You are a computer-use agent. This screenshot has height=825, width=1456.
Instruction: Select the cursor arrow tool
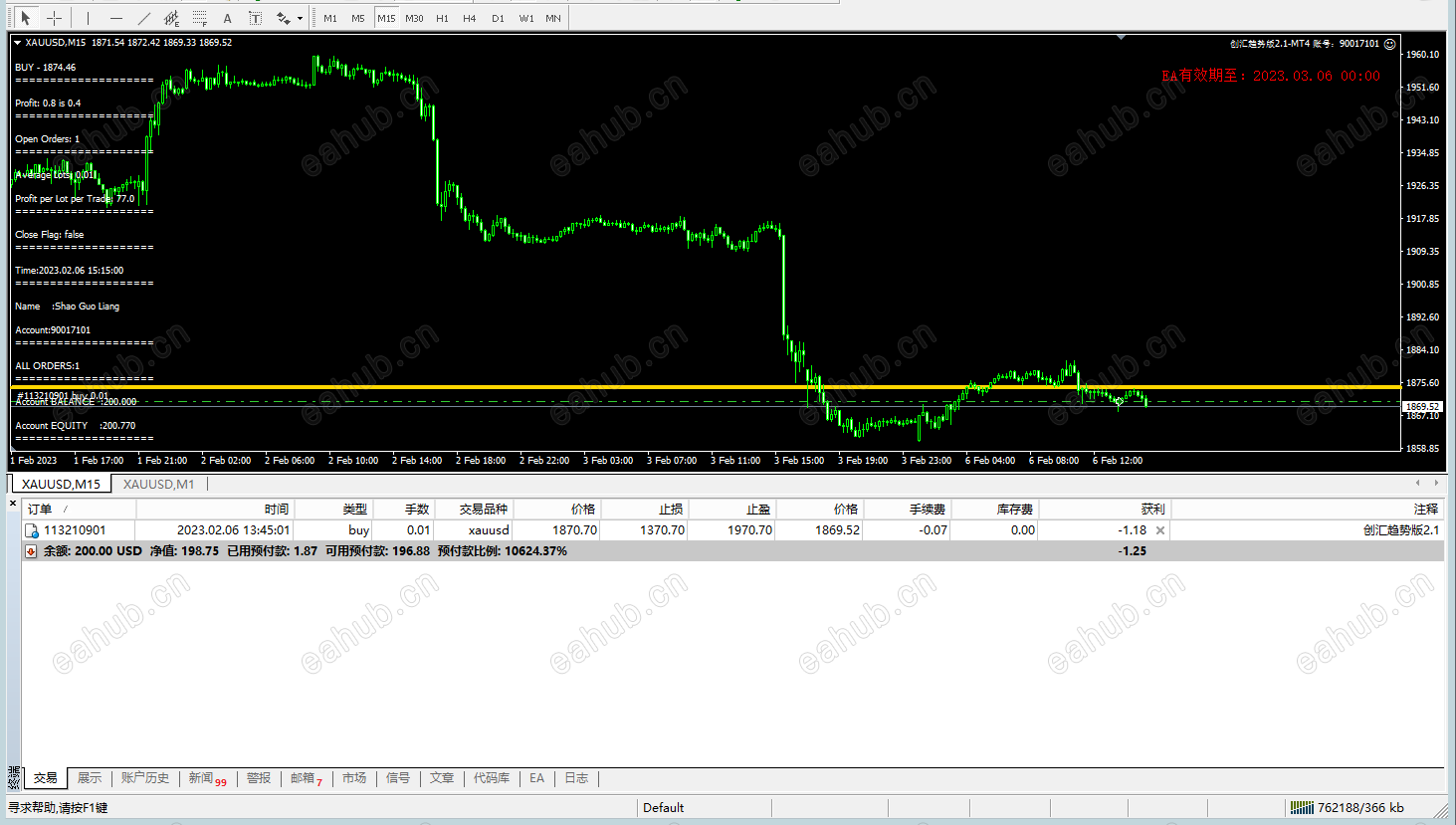pyautogui.click(x=26, y=18)
